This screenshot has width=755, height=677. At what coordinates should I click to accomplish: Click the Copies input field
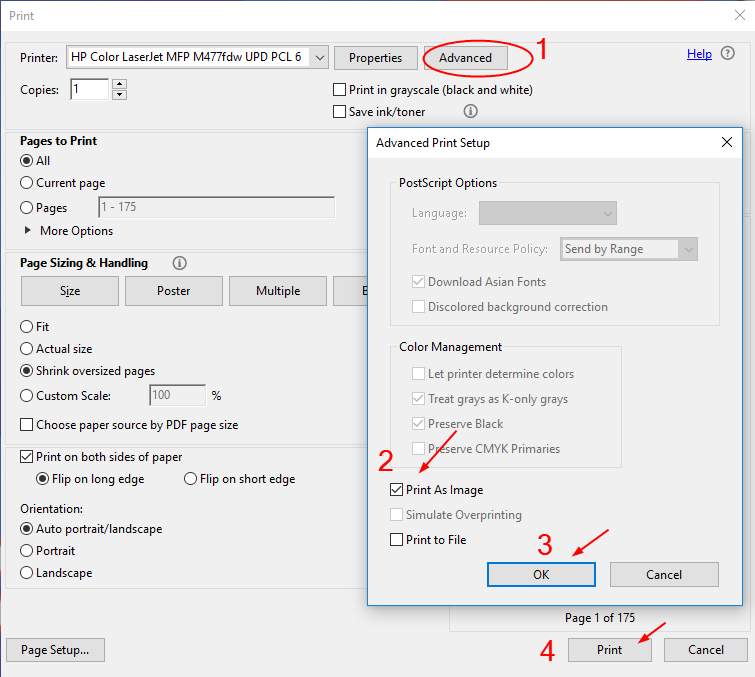89,90
